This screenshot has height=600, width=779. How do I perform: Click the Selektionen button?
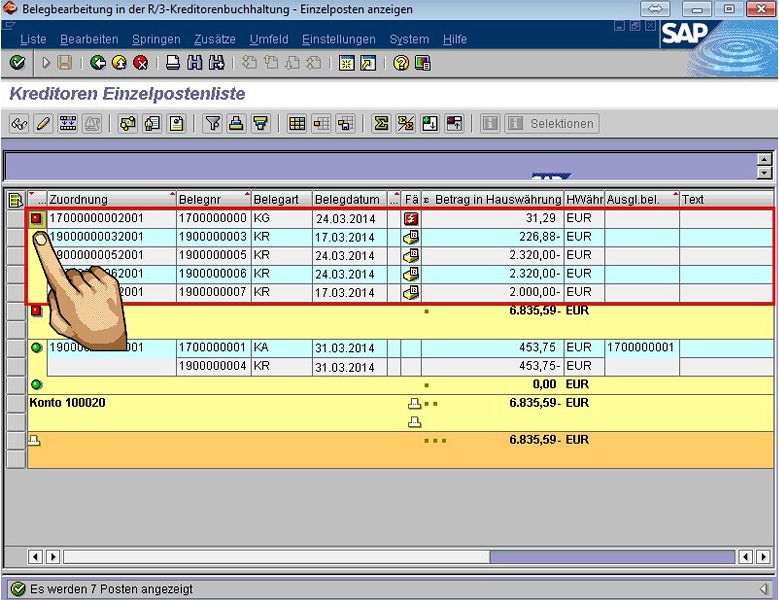(552, 124)
